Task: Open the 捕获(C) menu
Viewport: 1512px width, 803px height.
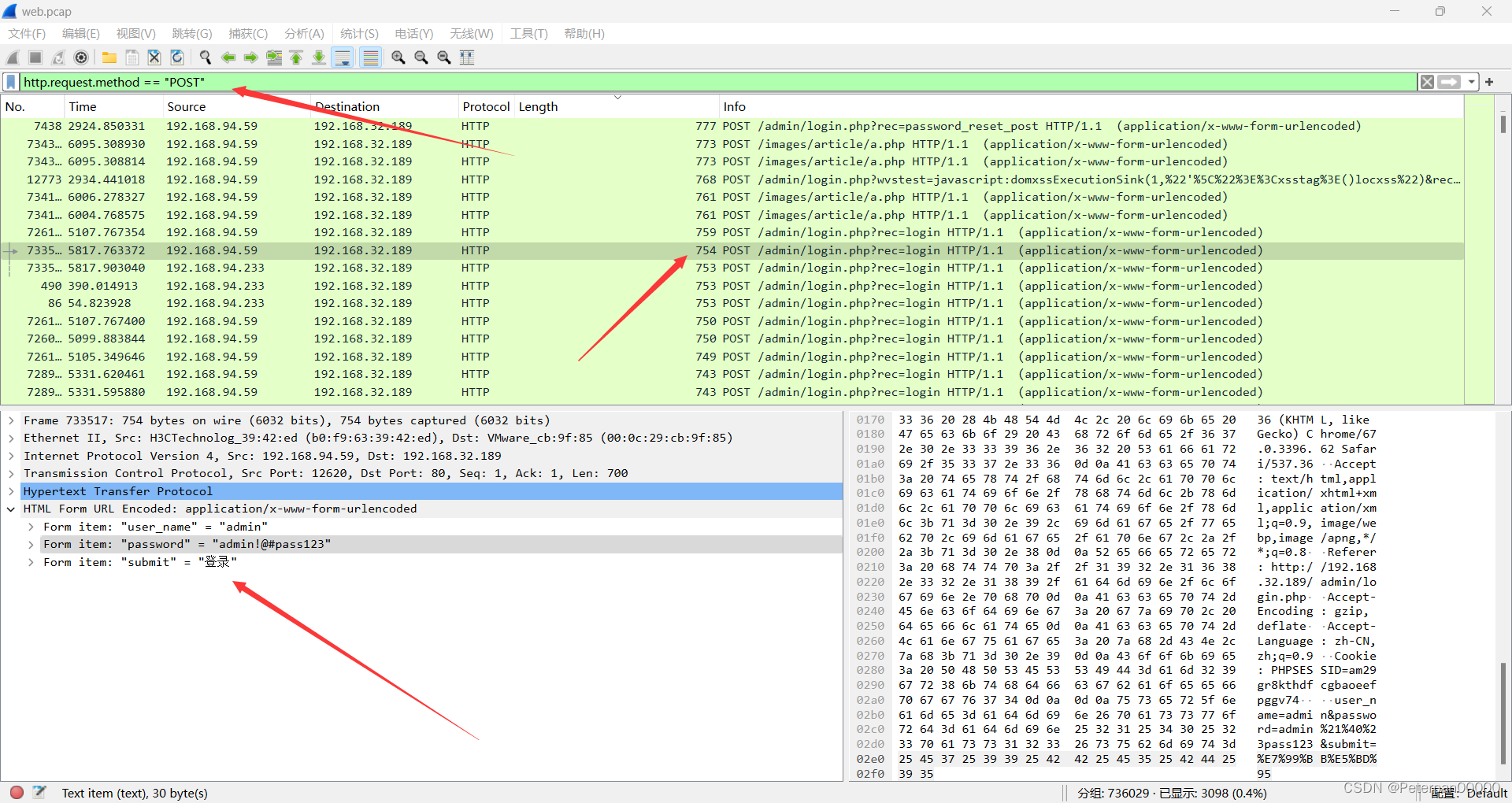Action: (248, 34)
